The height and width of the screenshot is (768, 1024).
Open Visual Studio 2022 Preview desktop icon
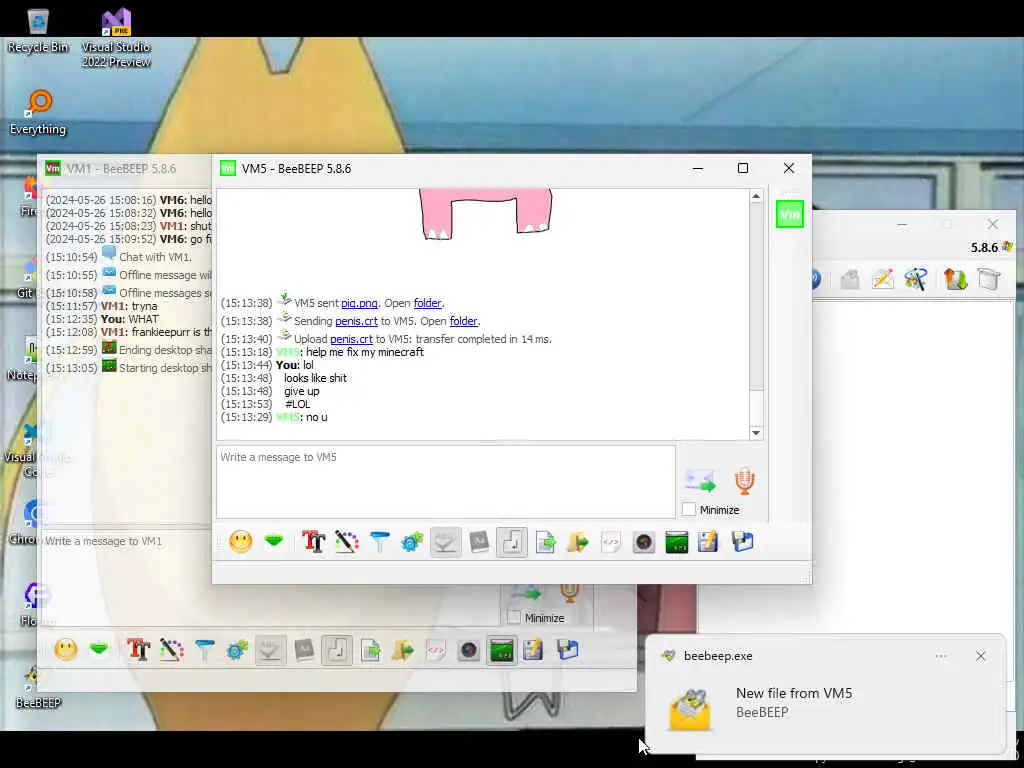coord(116,38)
